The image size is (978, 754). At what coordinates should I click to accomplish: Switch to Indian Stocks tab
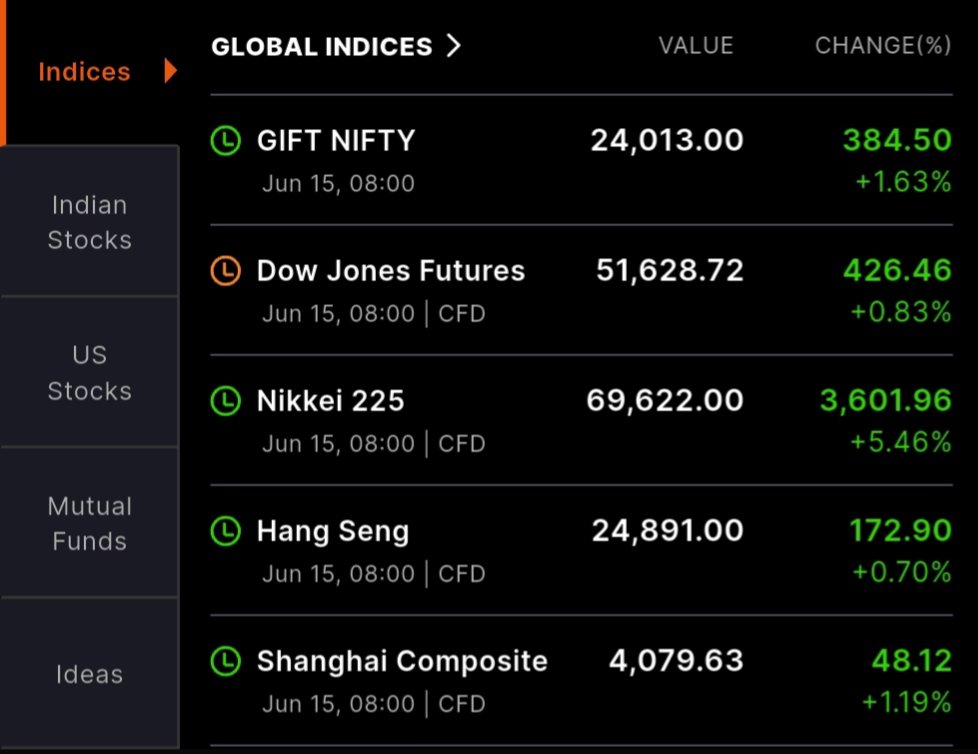pos(90,222)
